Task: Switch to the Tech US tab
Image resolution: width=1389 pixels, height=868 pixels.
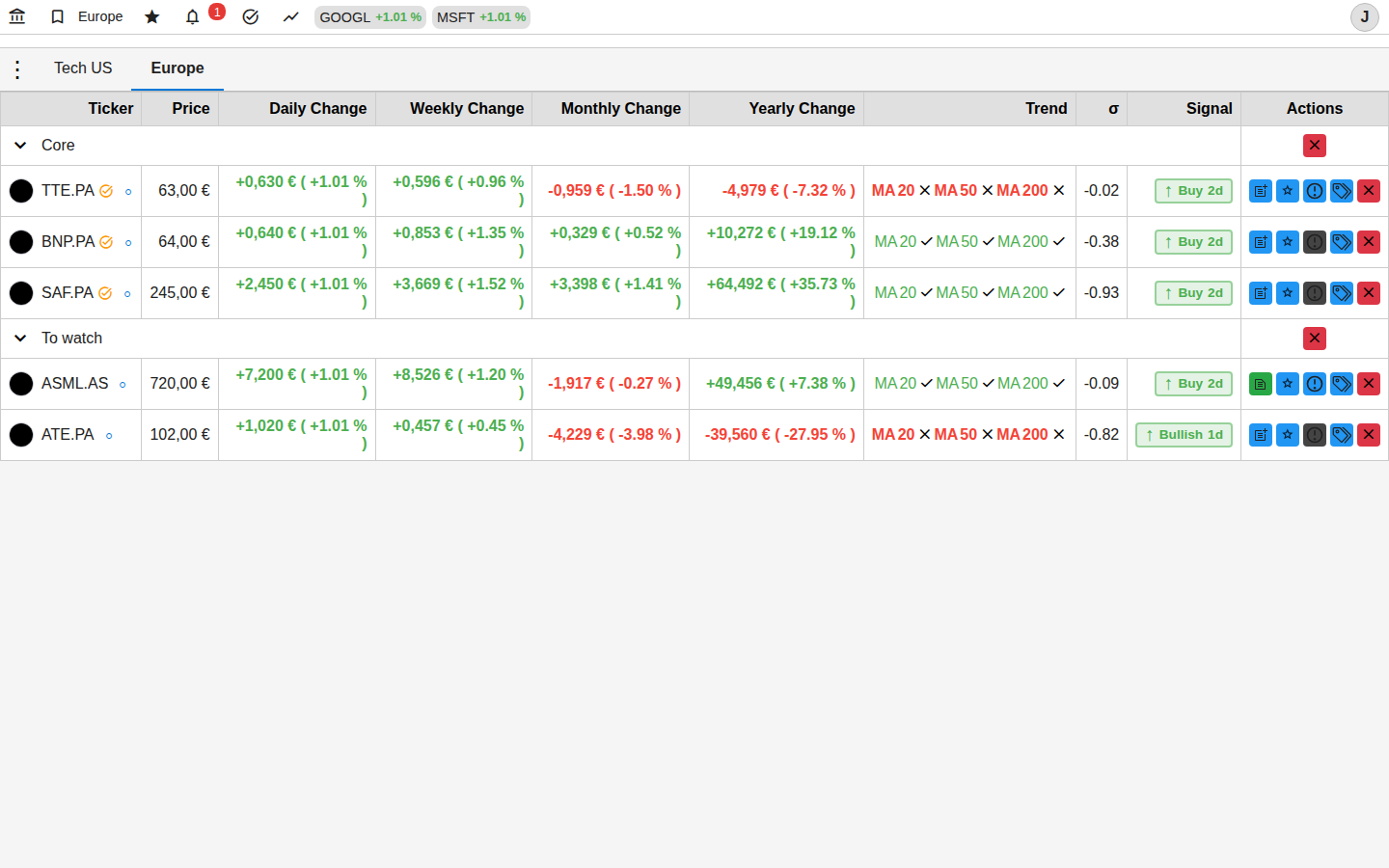Action: coord(83,68)
